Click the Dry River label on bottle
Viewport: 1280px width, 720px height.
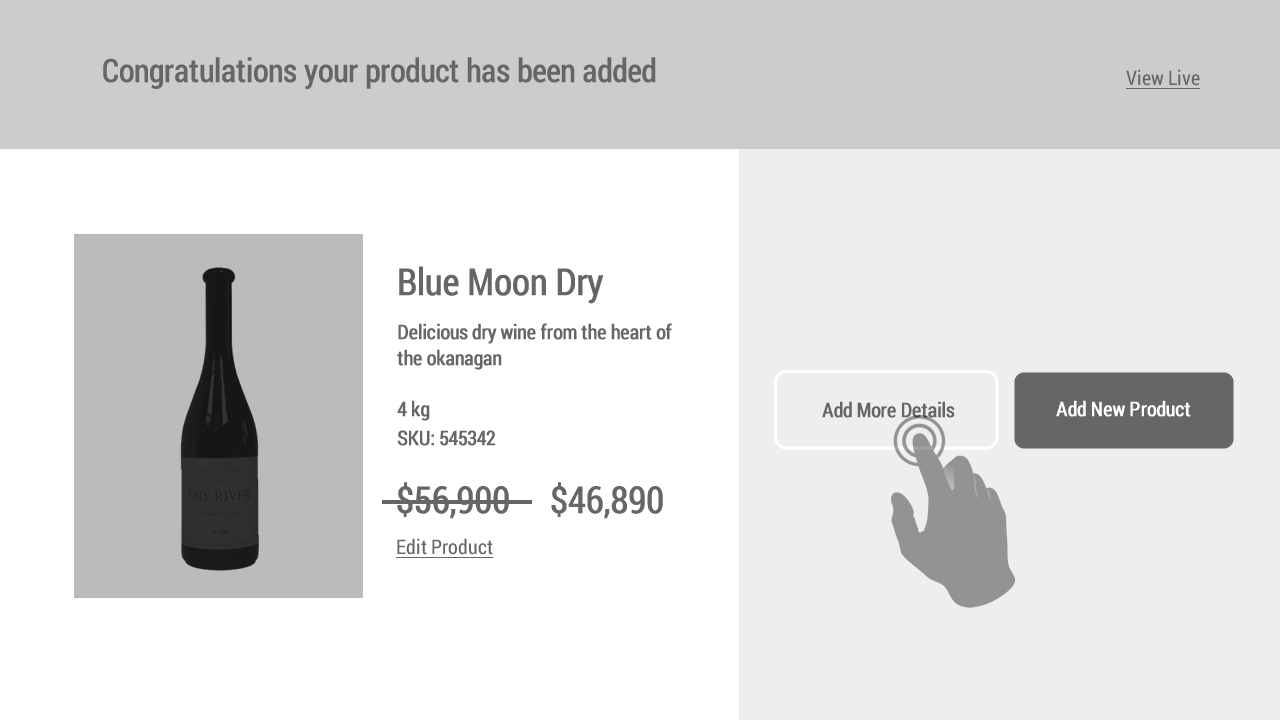(220, 497)
